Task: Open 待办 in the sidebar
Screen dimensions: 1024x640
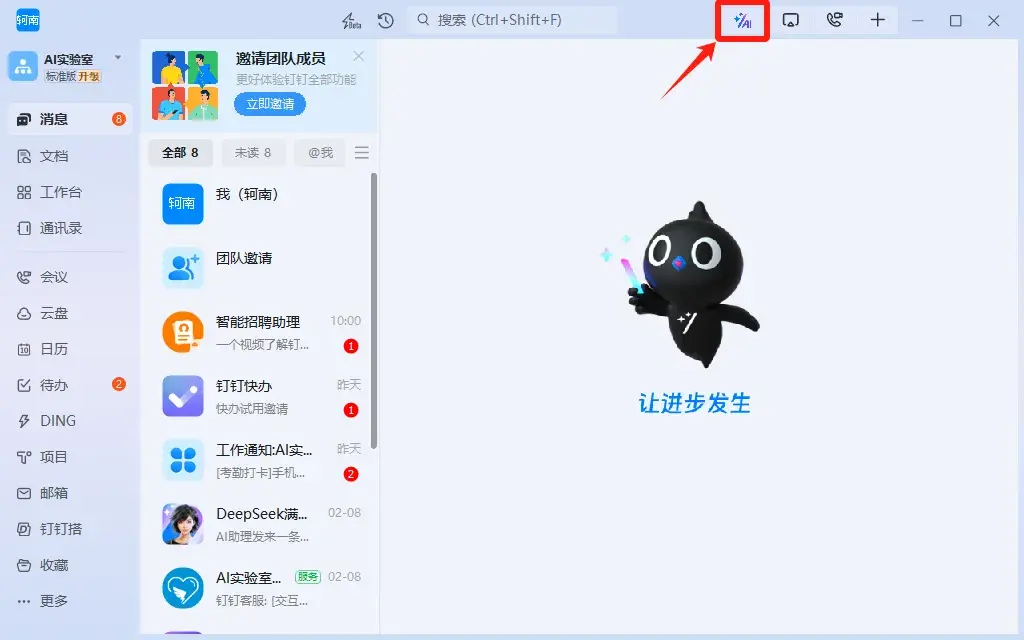Action: coord(71,385)
